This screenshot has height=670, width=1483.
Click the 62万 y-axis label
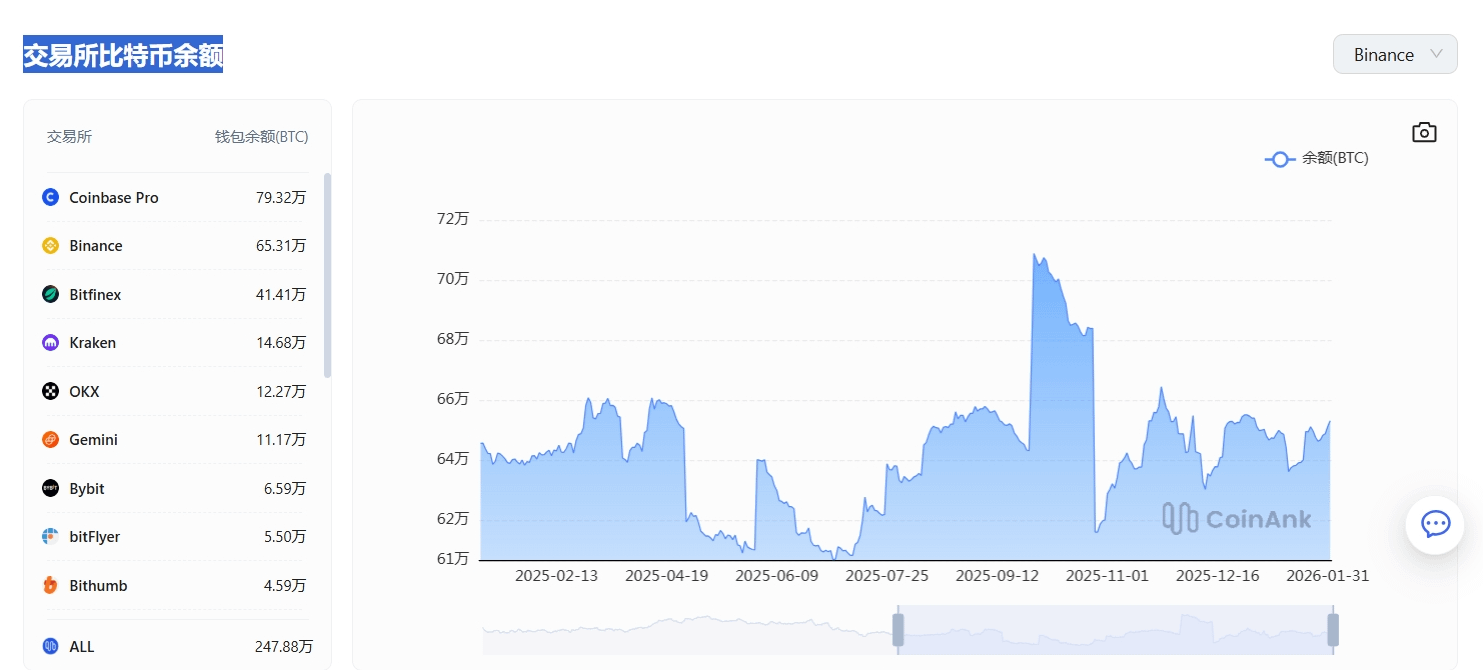[x=453, y=518]
